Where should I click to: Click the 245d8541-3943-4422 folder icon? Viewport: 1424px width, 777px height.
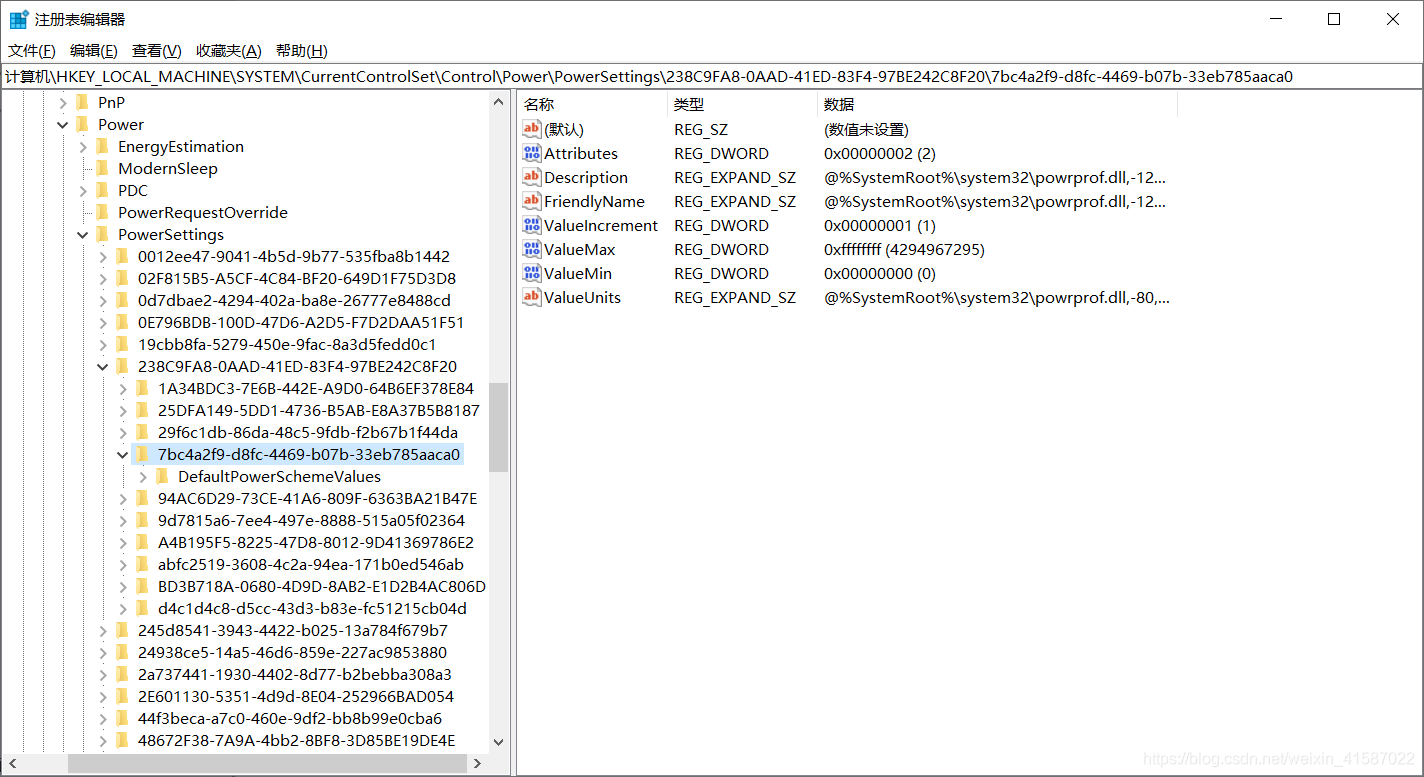[x=123, y=630]
